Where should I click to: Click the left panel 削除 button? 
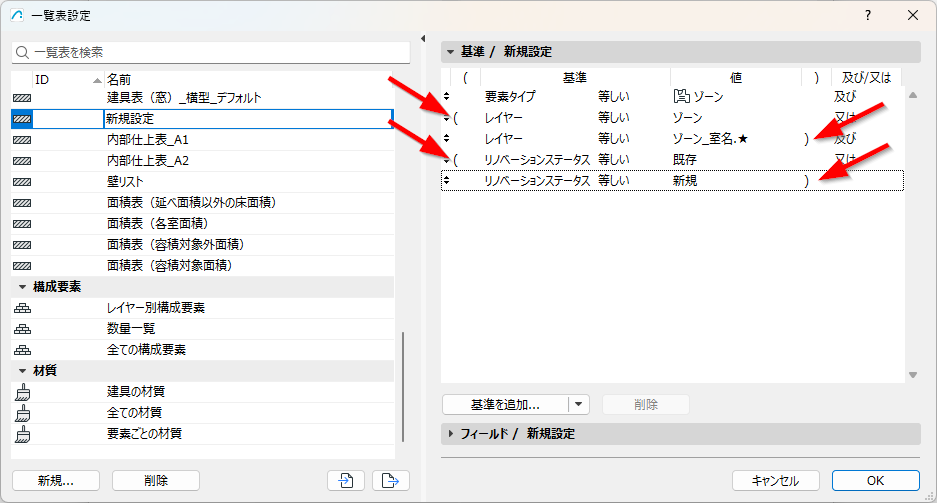[156, 480]
